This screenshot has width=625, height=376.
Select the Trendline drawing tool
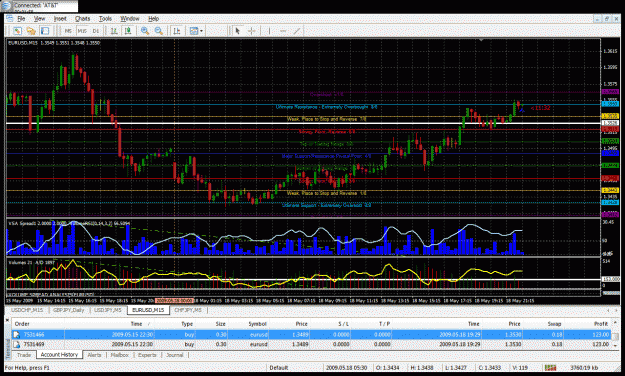coord(297,31)
